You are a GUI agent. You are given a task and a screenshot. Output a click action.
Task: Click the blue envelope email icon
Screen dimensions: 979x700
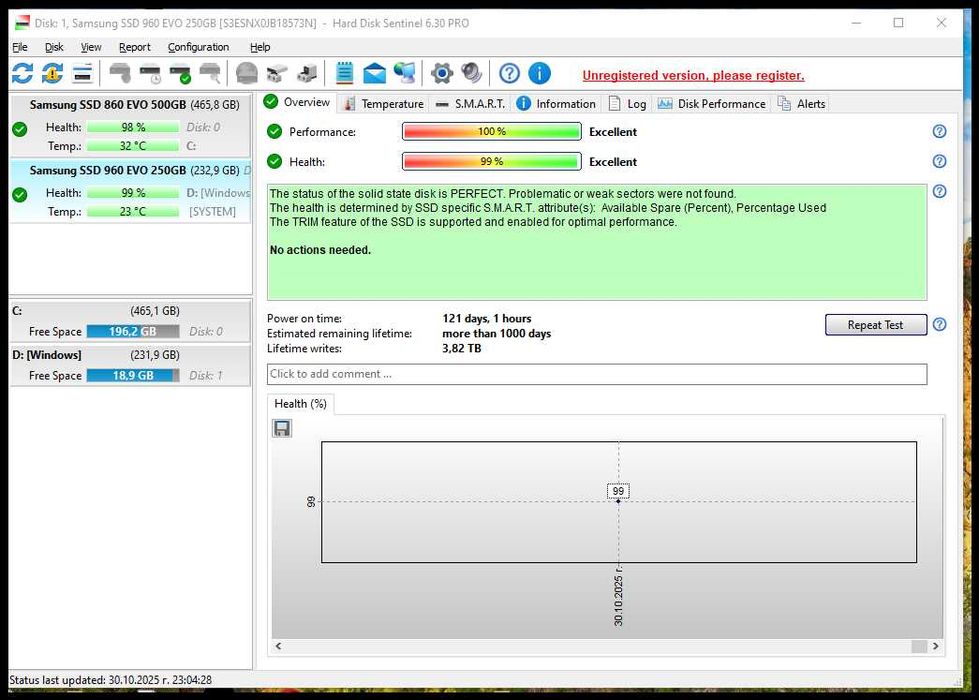click(x=375, y=74)
